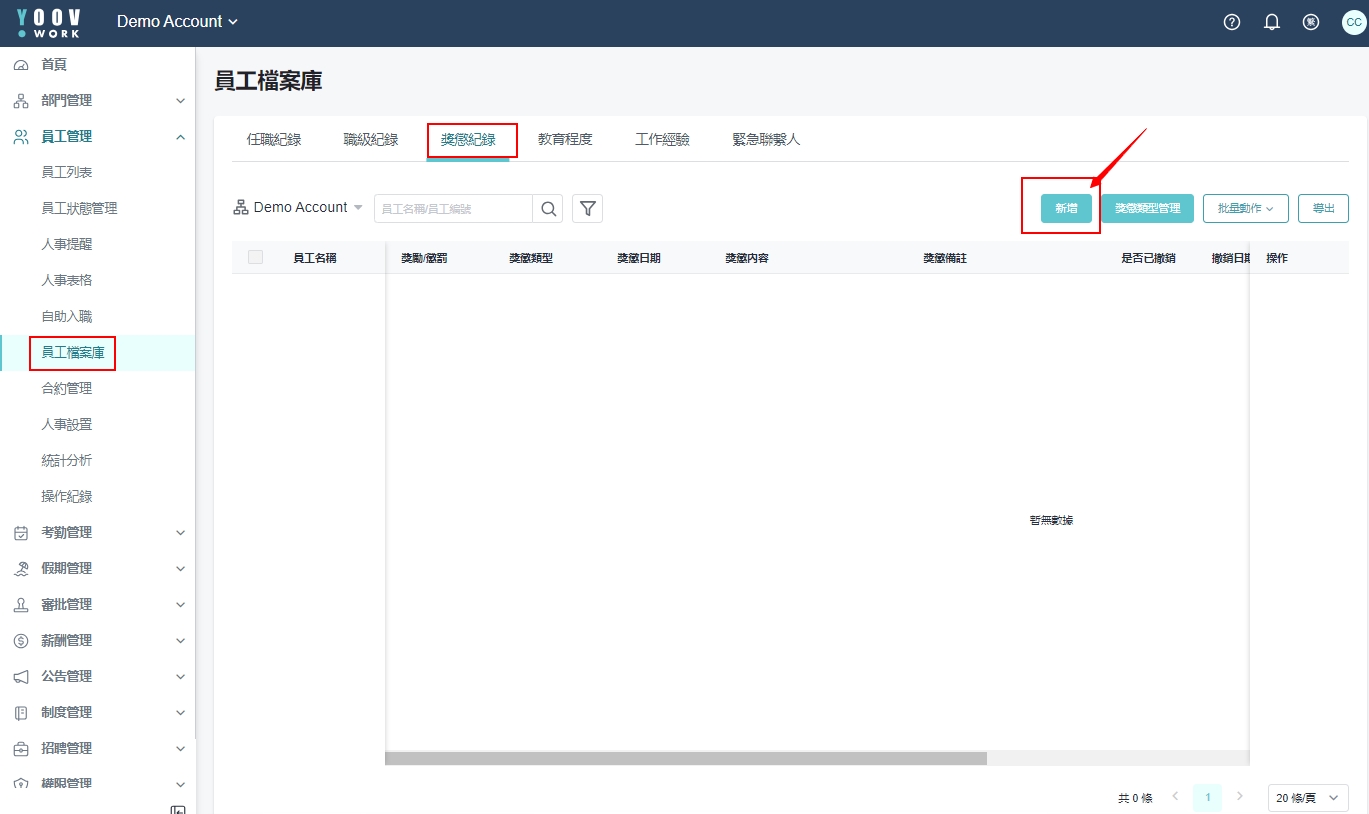Click the search magnifier icon
The height and width of the screenshot is (814, 1369).
pyautogui.click(x=548, y=208)
